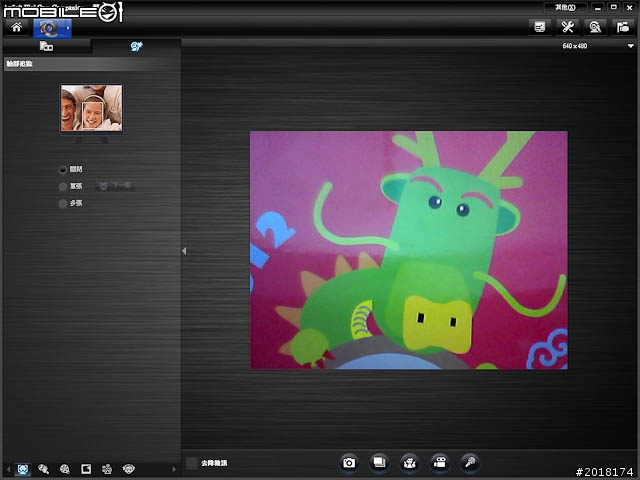Open the webcam search/diagnostic icon
Viewport: 640px width, 480px height.
[595, 27]
